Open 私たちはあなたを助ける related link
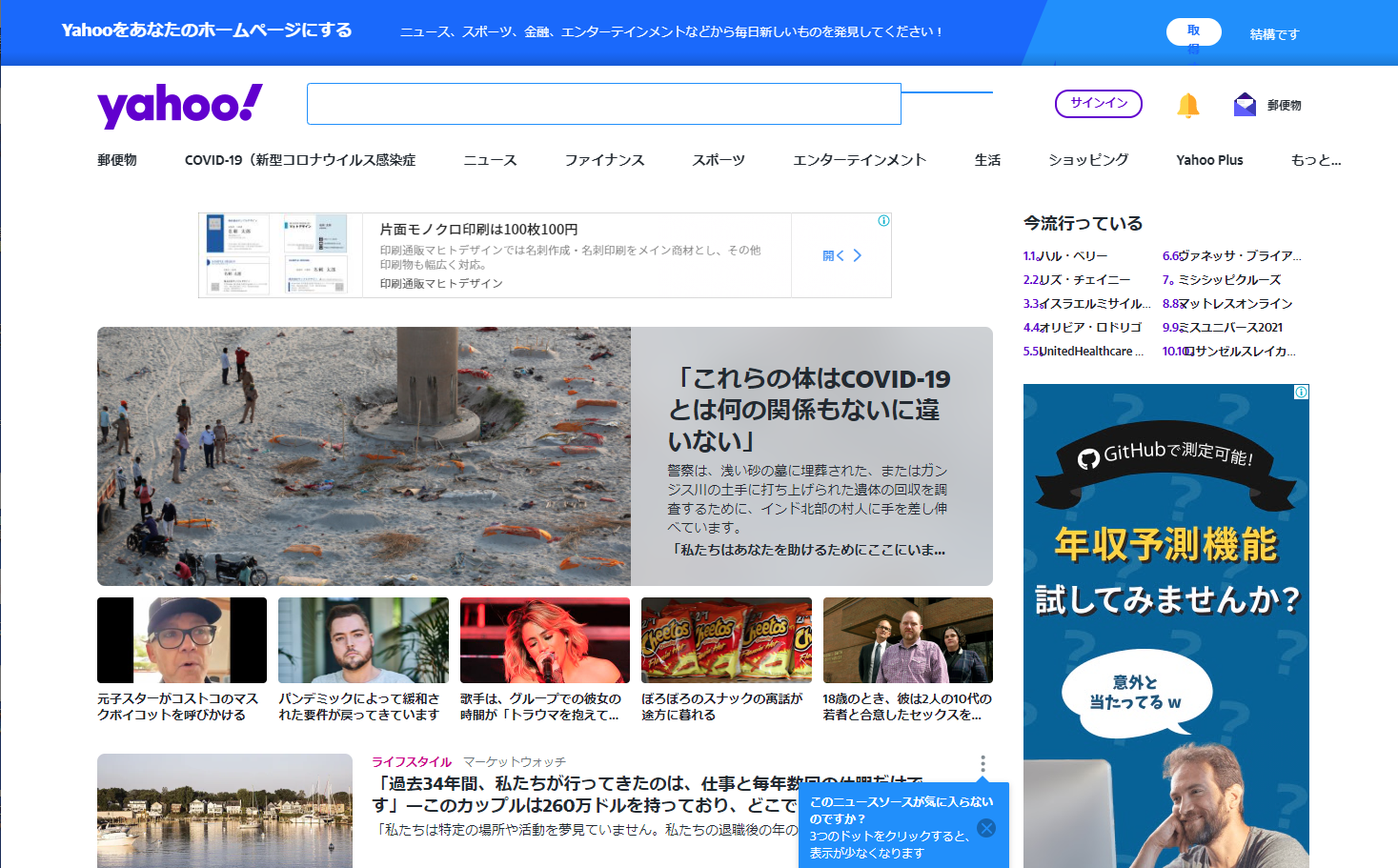Viewport: 1398px width, 868px height. tap(807, 550)
